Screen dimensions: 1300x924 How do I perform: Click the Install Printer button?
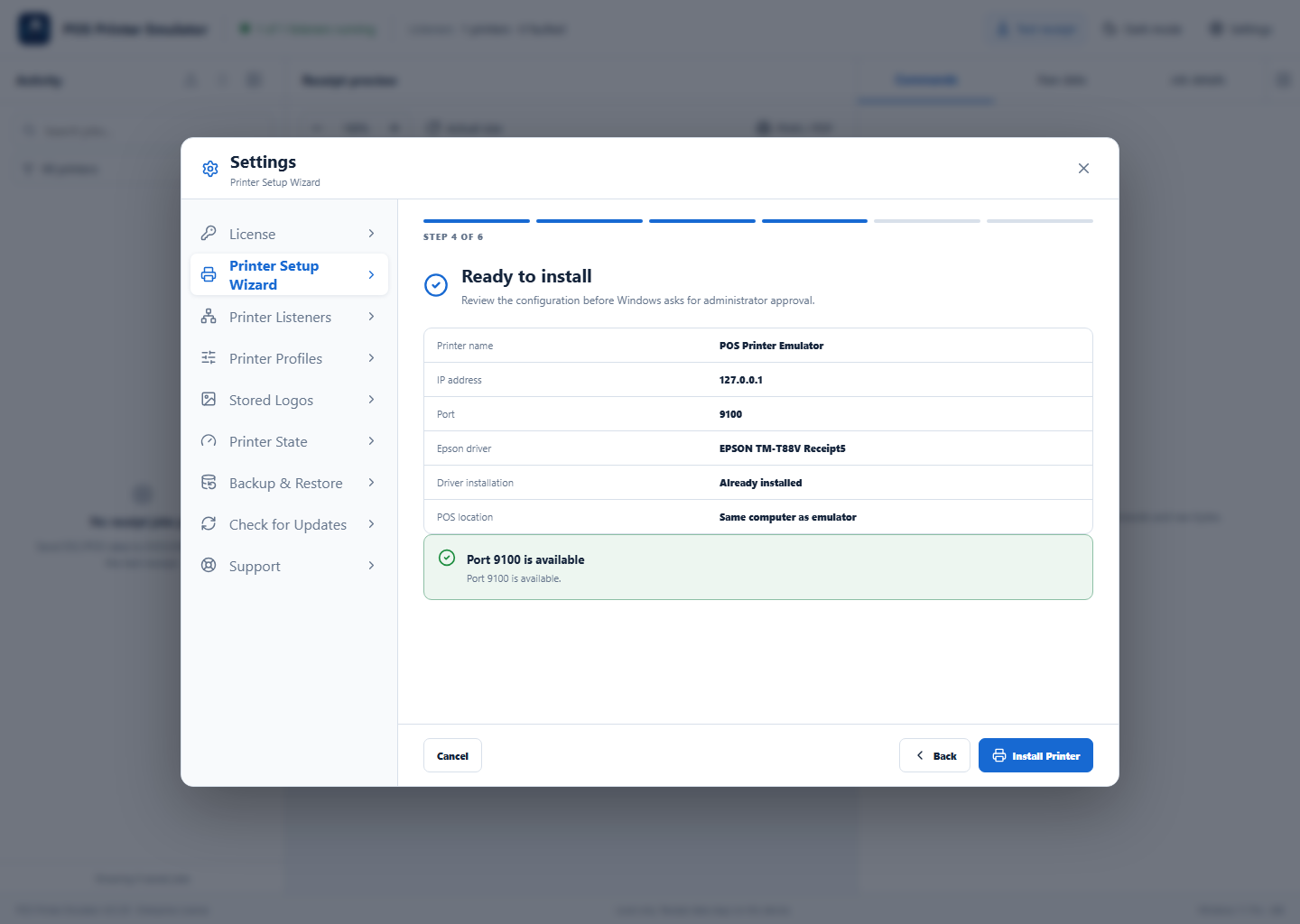[1035, 755]
